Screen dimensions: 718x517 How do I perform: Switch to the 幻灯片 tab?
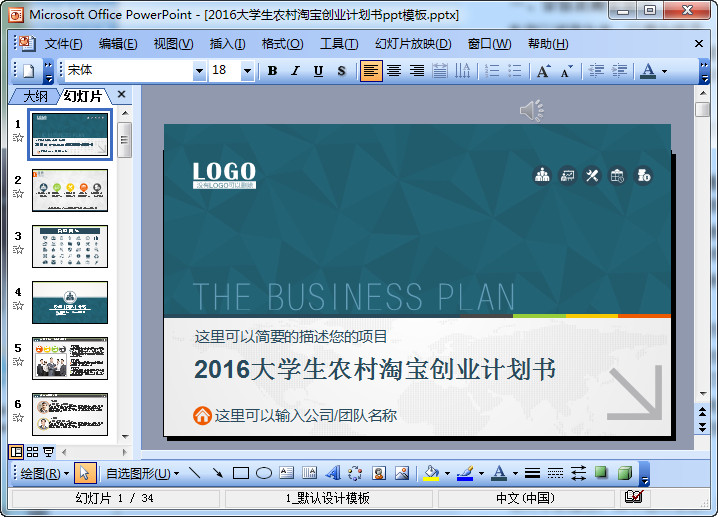82,96
